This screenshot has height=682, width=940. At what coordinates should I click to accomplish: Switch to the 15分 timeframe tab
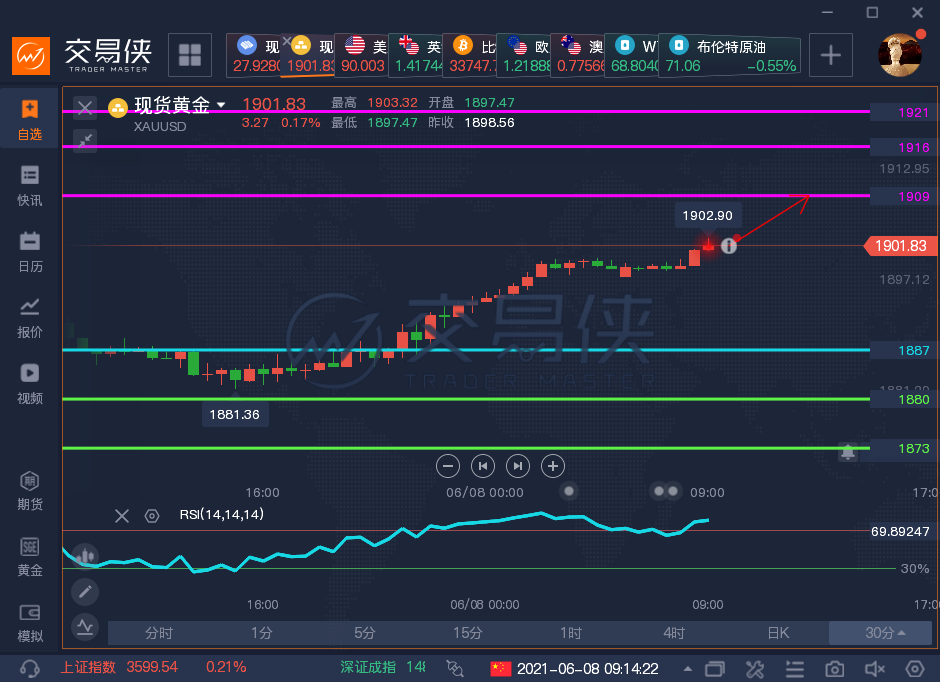468,633
